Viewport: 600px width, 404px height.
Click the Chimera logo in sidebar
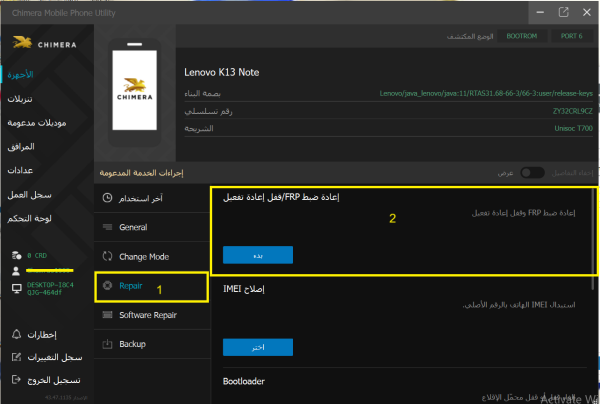(x=44, y=42)
